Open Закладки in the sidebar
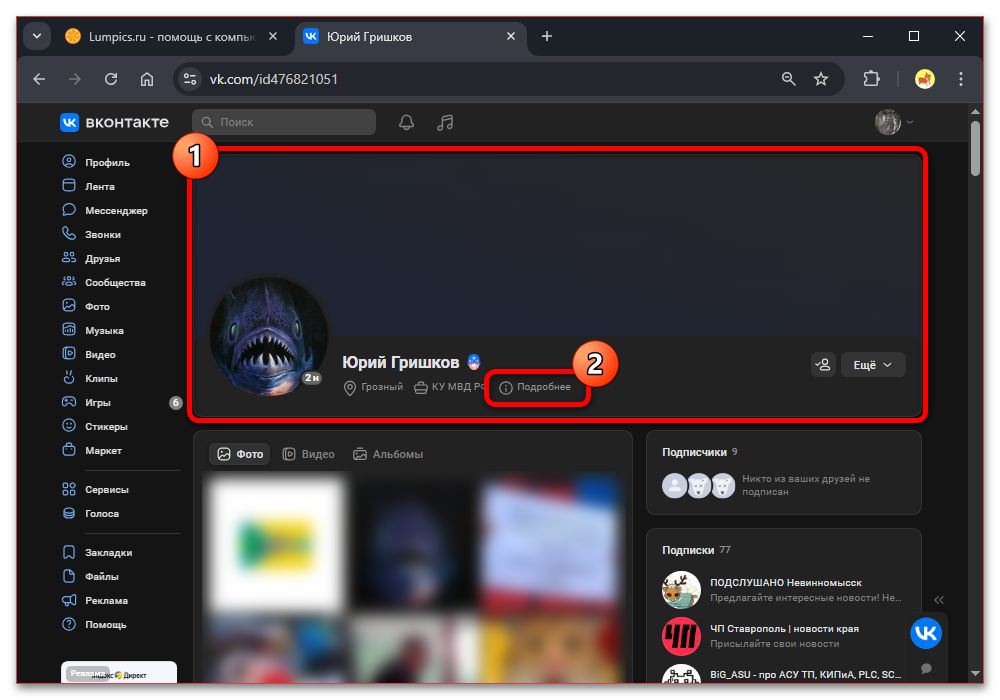This screenshot has height=700, width=1000. pos(98,552)
